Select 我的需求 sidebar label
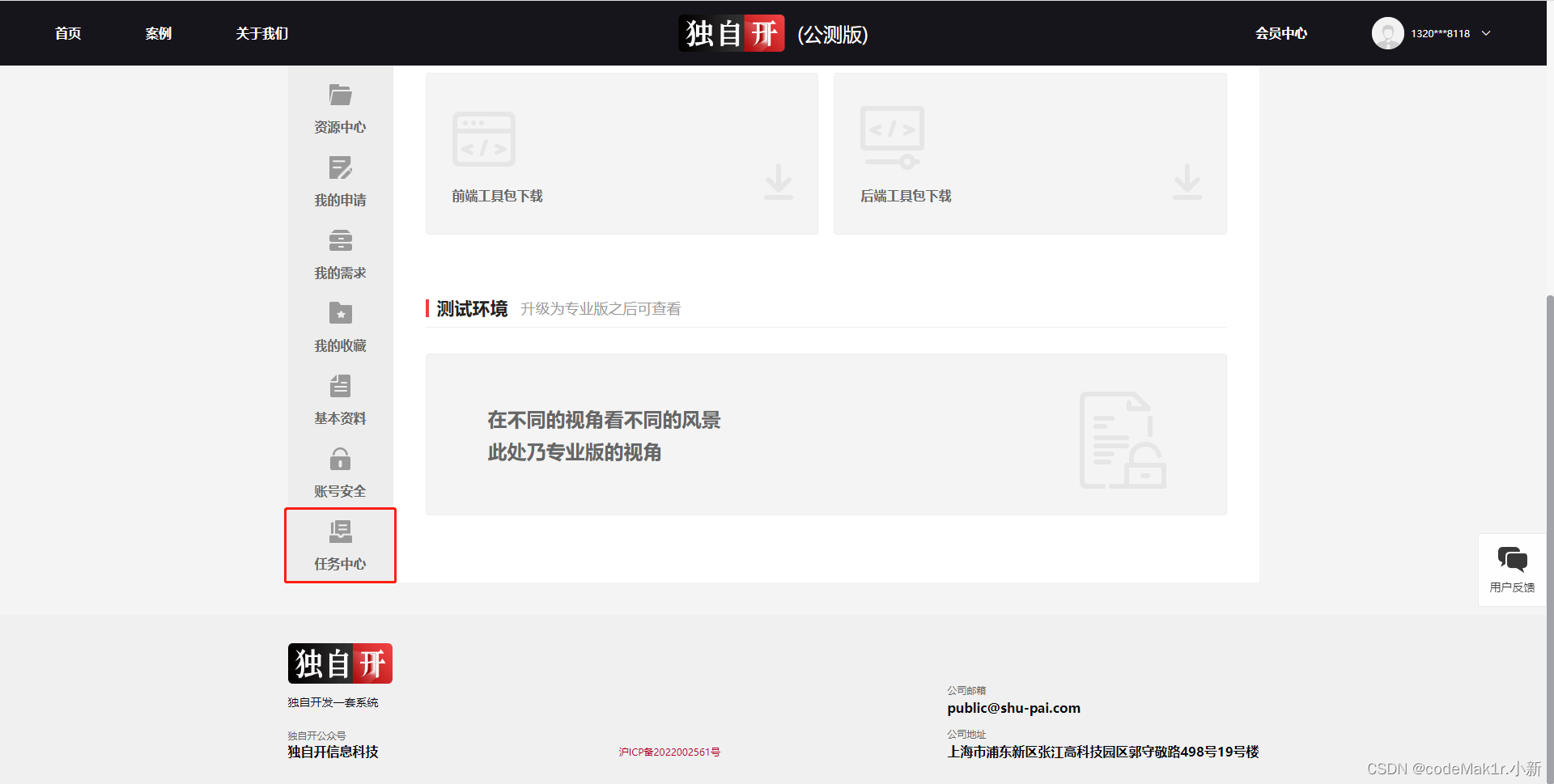The image size is (1554, 784). point(340,273)
